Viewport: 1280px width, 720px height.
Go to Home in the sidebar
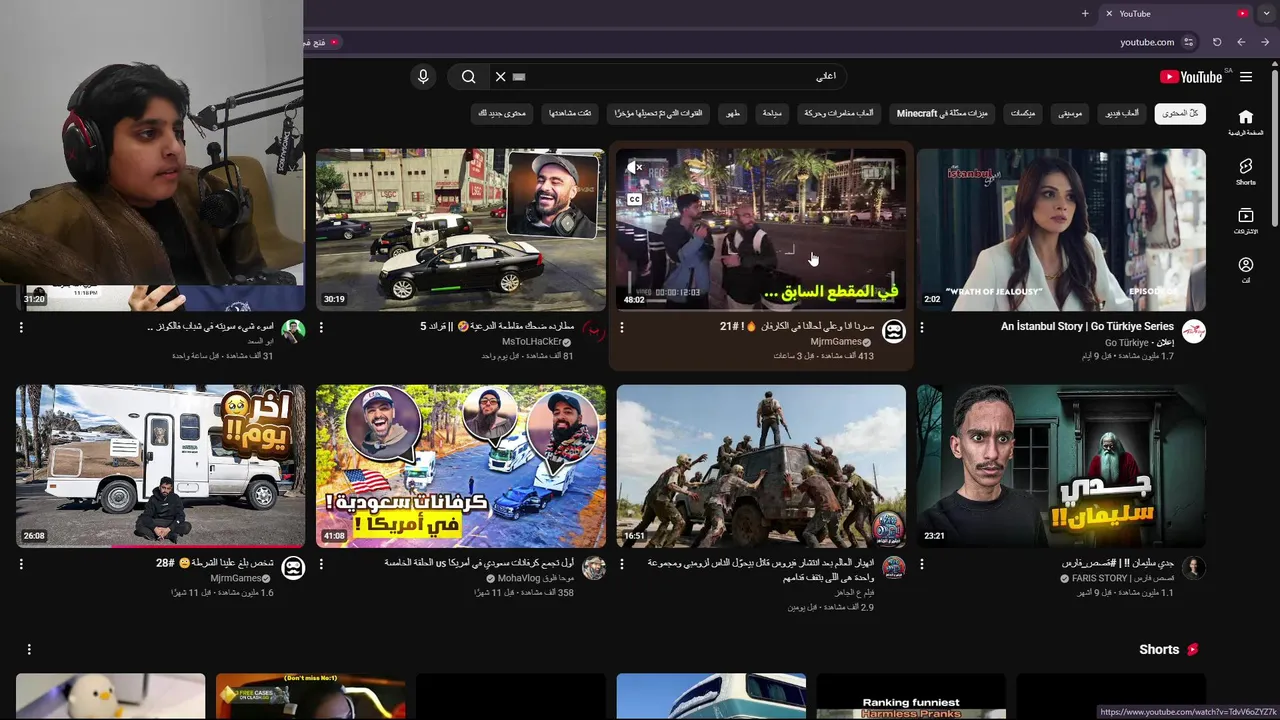pyautogui.click(x=1246, y=123)
